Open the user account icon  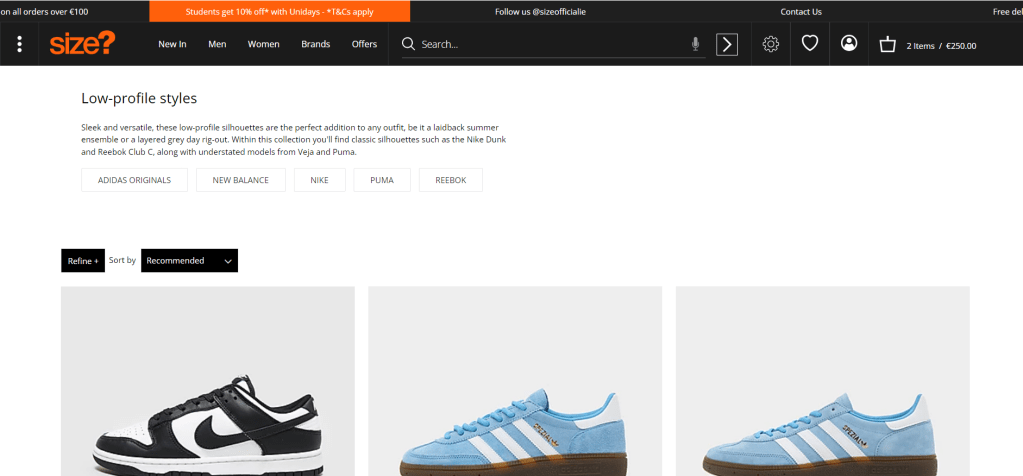pyautogui.click(x=849, y=44)
